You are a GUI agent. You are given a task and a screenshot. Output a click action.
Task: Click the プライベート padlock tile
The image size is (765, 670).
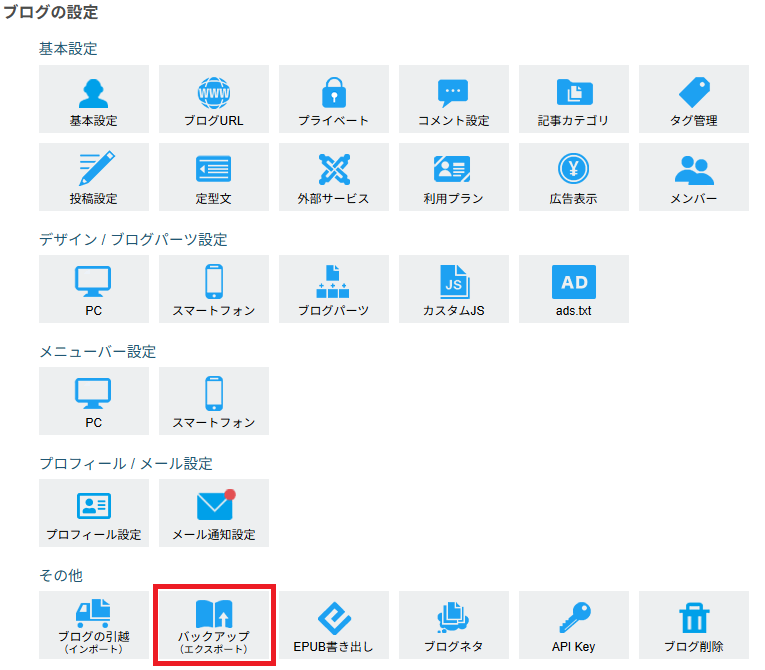point(334,99)
